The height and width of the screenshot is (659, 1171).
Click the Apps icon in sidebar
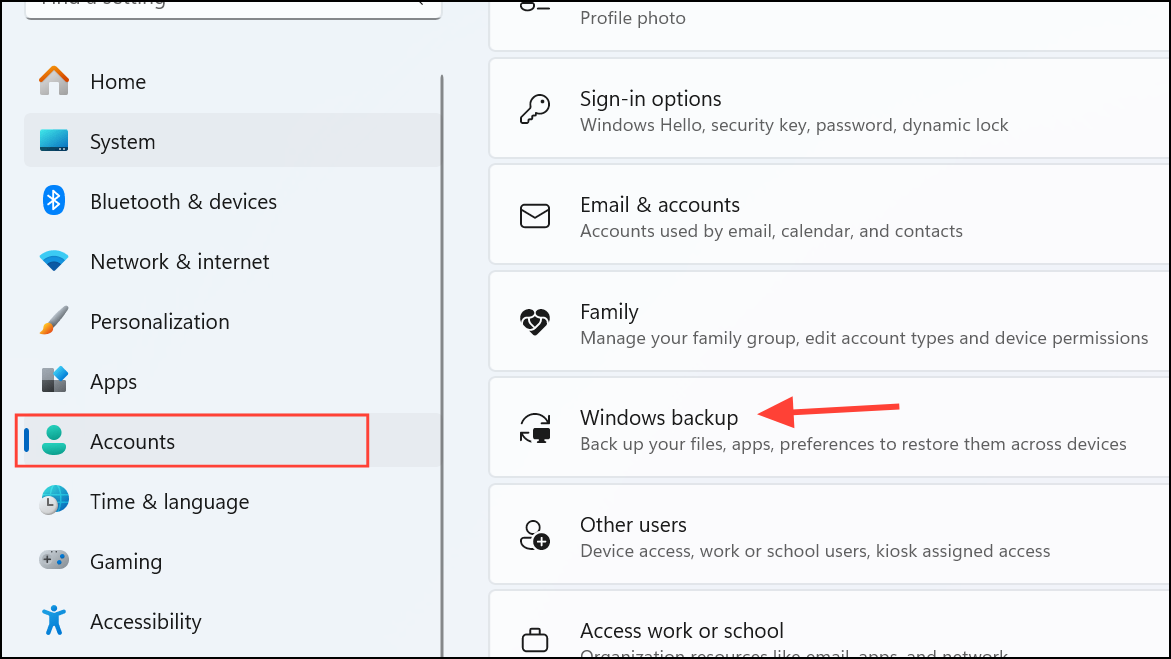click(54, 381)
